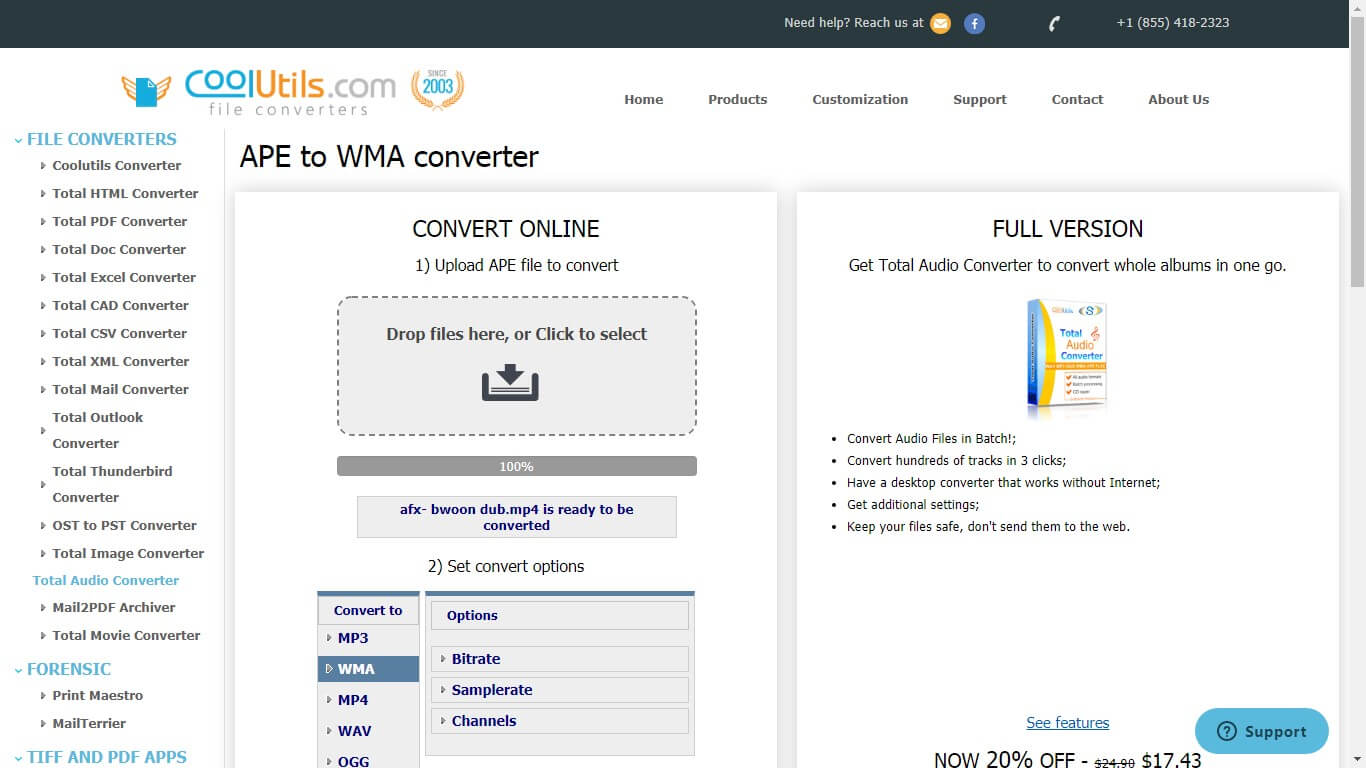The height and width of the screenshot is (768, 1366).
Task: Open the Support navigation item
Action: [x=980, y=99]
